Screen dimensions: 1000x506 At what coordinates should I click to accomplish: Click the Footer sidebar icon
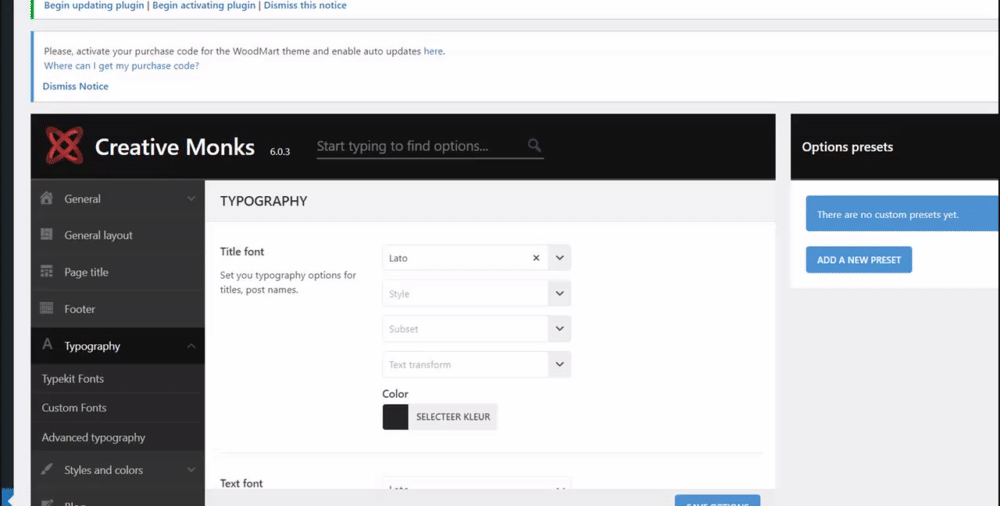(47, 309)
